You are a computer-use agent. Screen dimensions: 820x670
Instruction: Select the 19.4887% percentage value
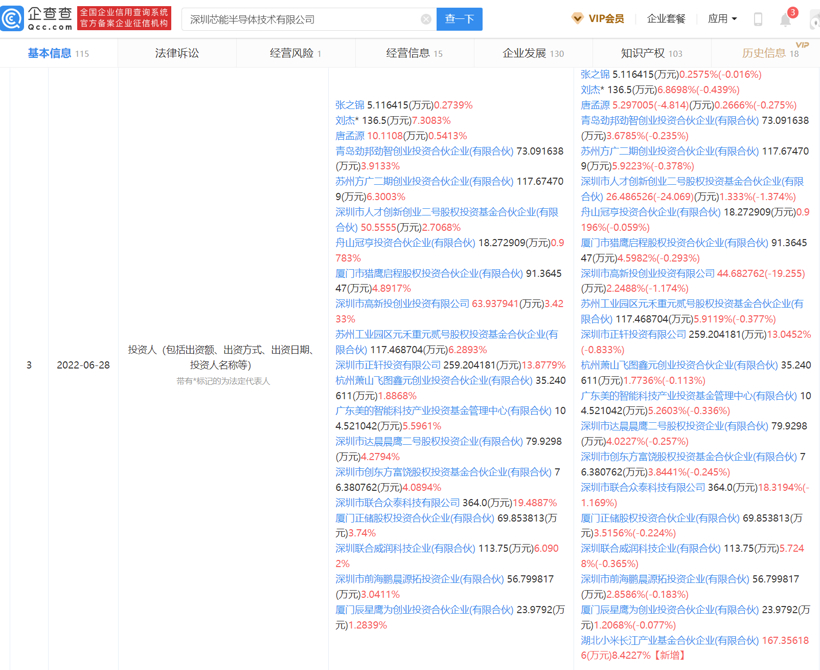click(x=534, y=503)
